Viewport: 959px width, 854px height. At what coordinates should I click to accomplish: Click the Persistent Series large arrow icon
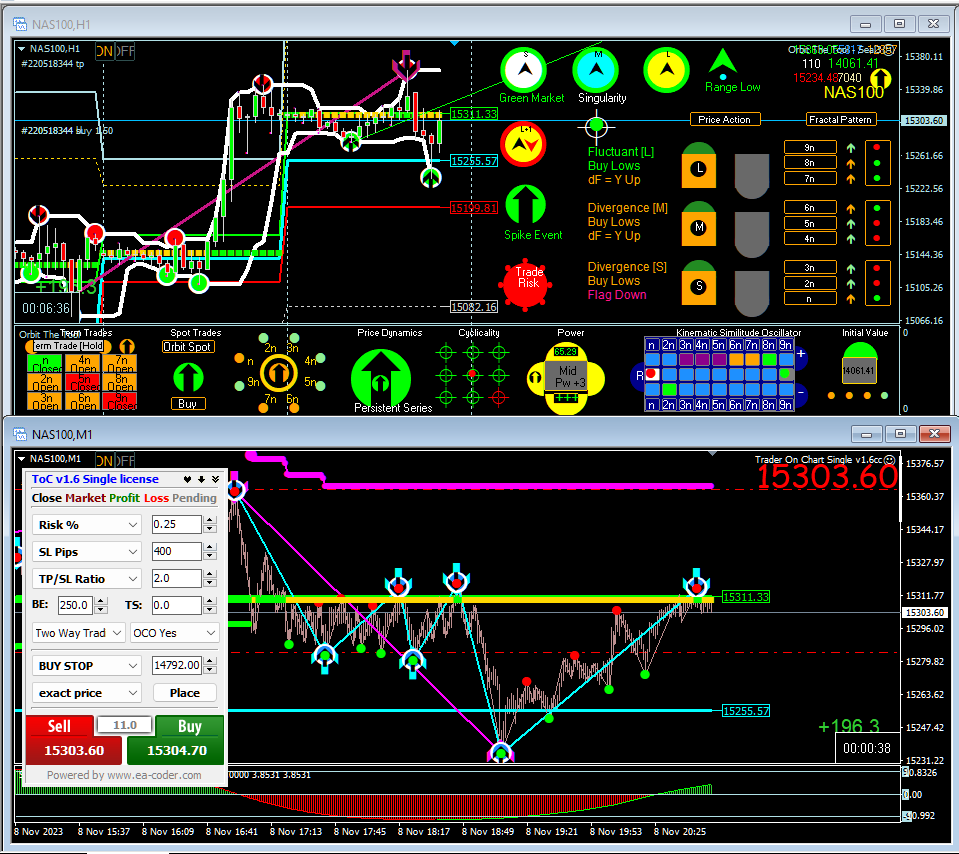click(380, 379)
